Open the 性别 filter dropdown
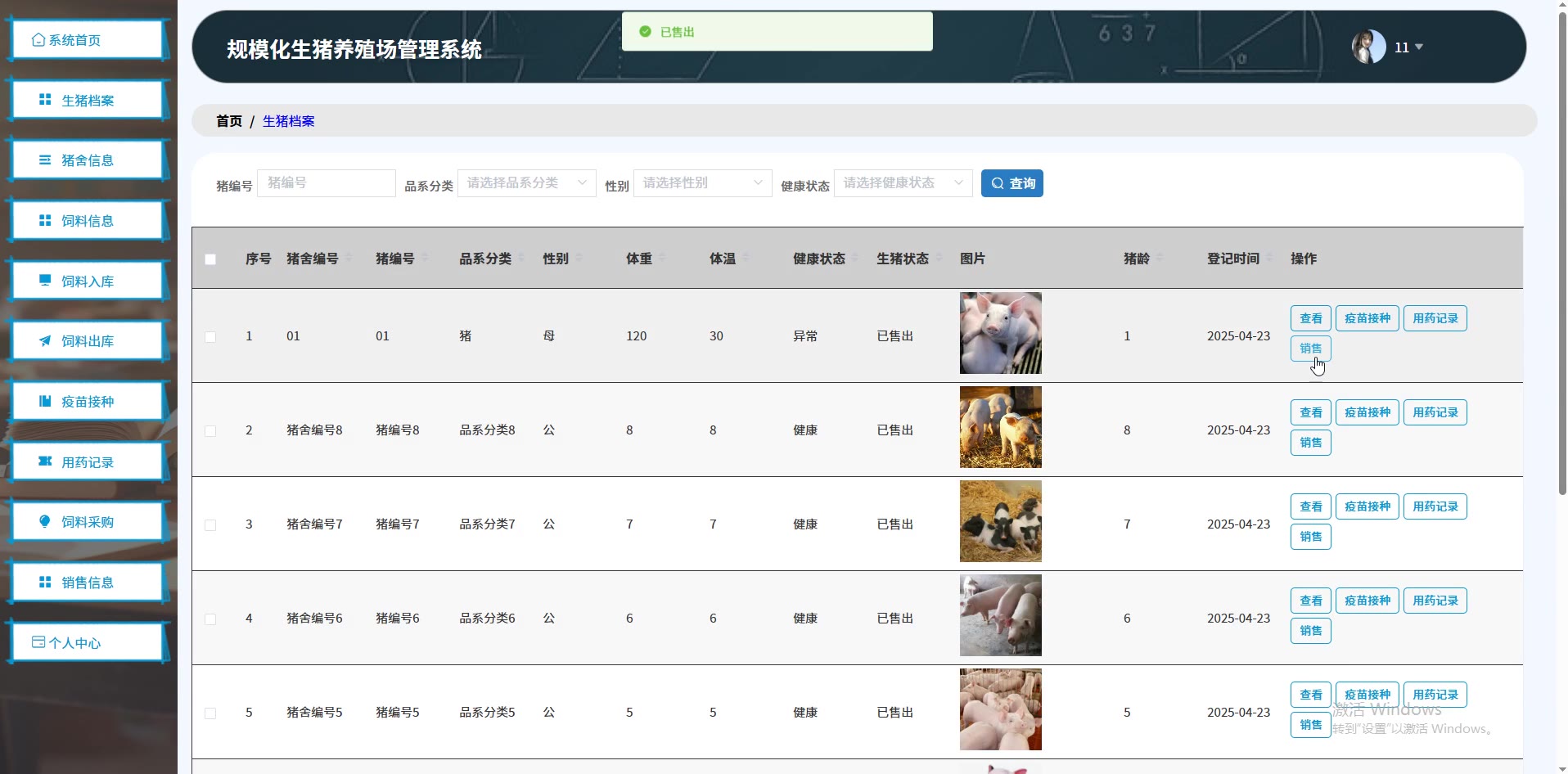 [x=703, y=183]
